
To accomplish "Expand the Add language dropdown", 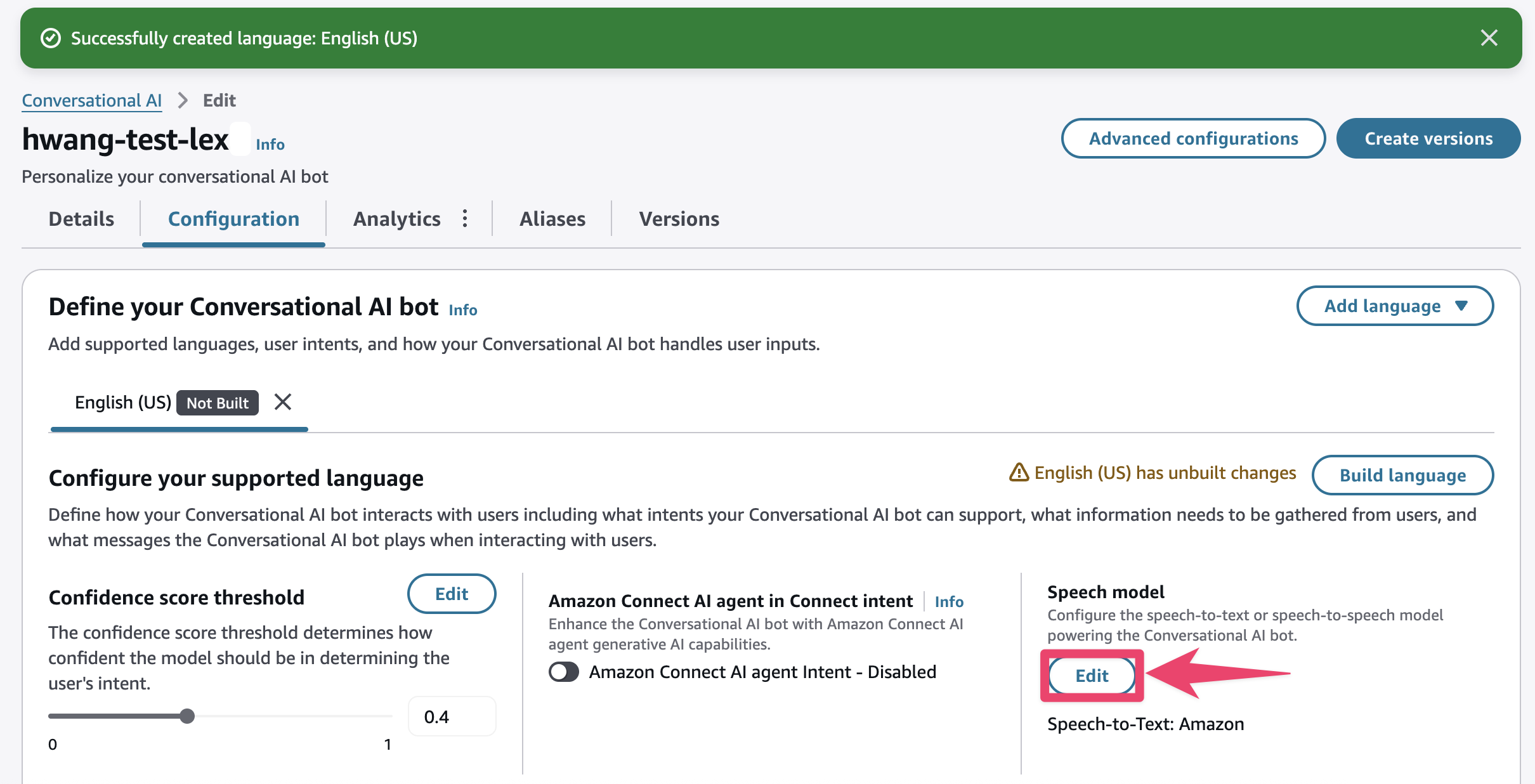I will pos(1395,306).
